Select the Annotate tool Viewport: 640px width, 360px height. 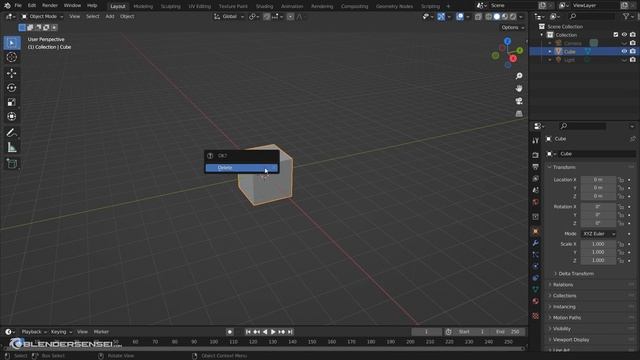12,133
